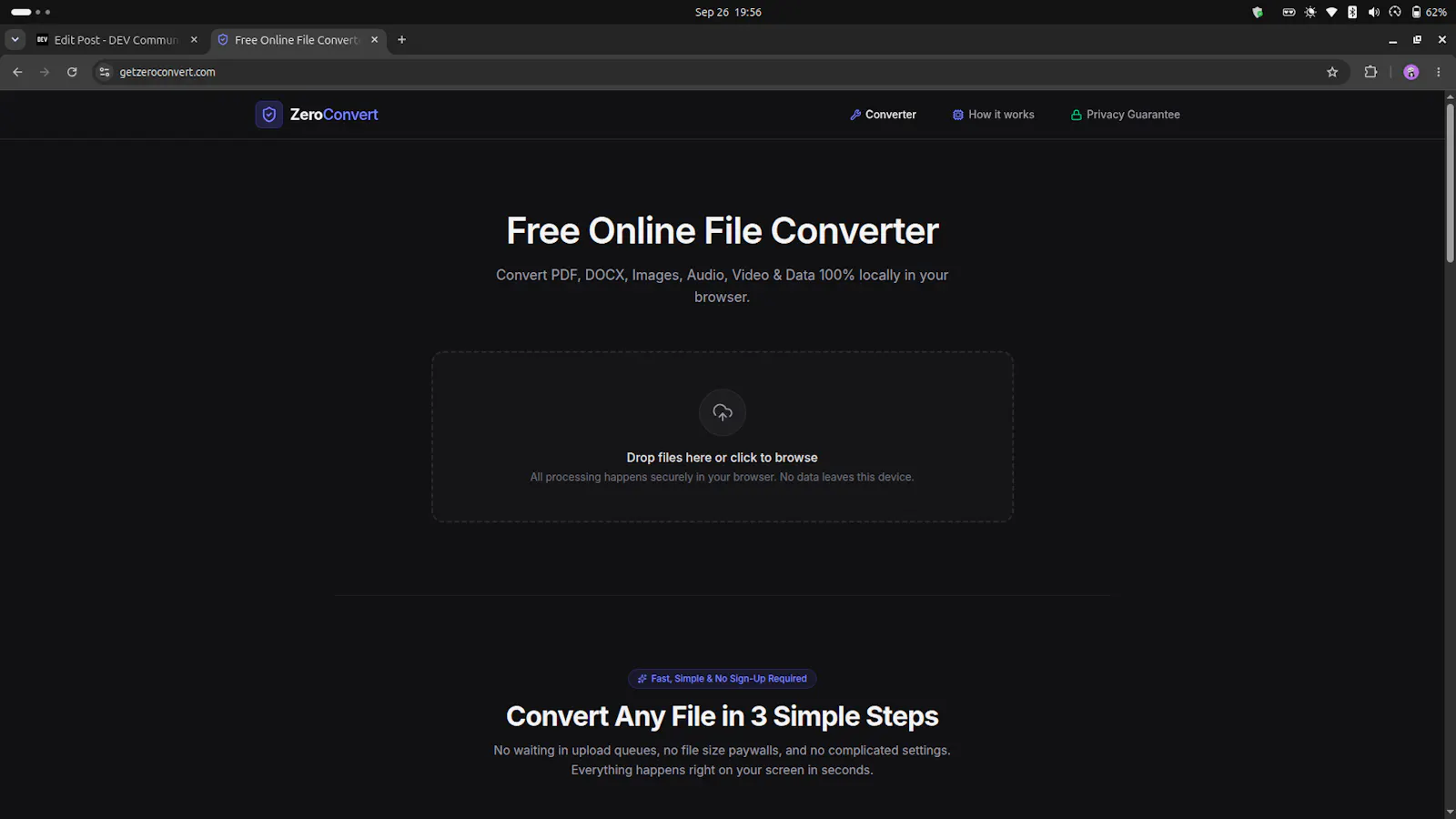Click the scrollbar down arrow
Viewport: 1456px width, 819px height.
click(1450, 812)
